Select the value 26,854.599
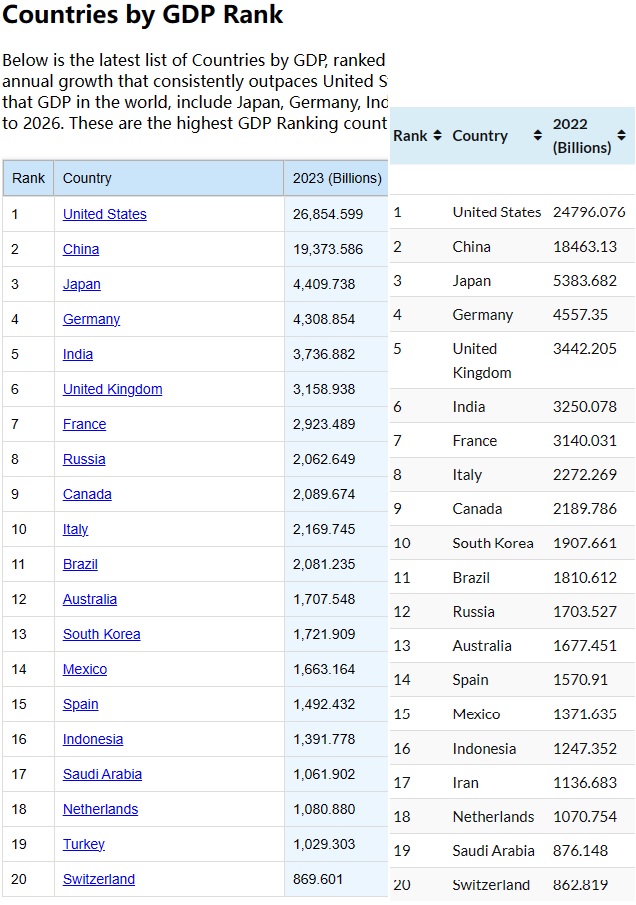The width and height of the screenshot is (636, 905). 328,214
